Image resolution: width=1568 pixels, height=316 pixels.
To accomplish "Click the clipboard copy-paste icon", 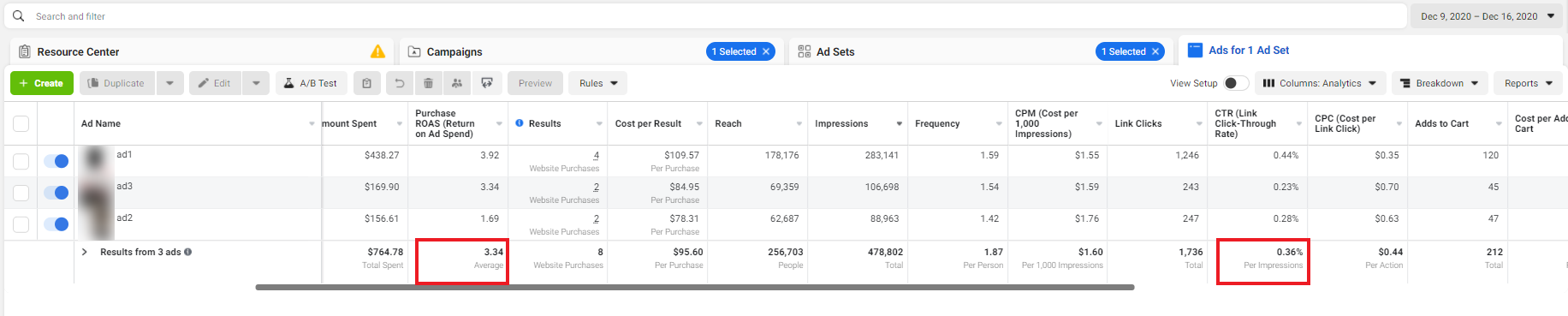I will pos(366,83).
